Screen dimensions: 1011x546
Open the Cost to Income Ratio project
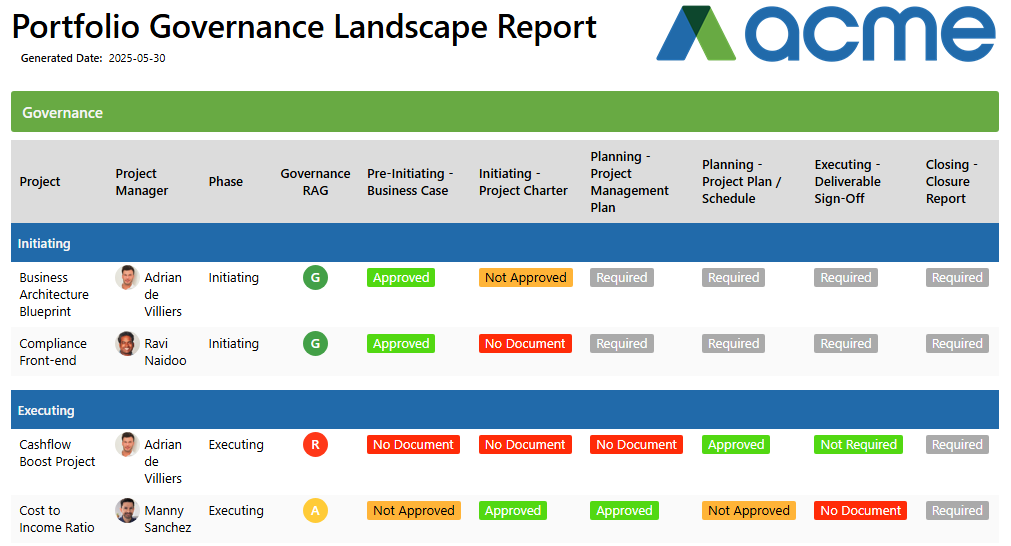tap(57, 519)
